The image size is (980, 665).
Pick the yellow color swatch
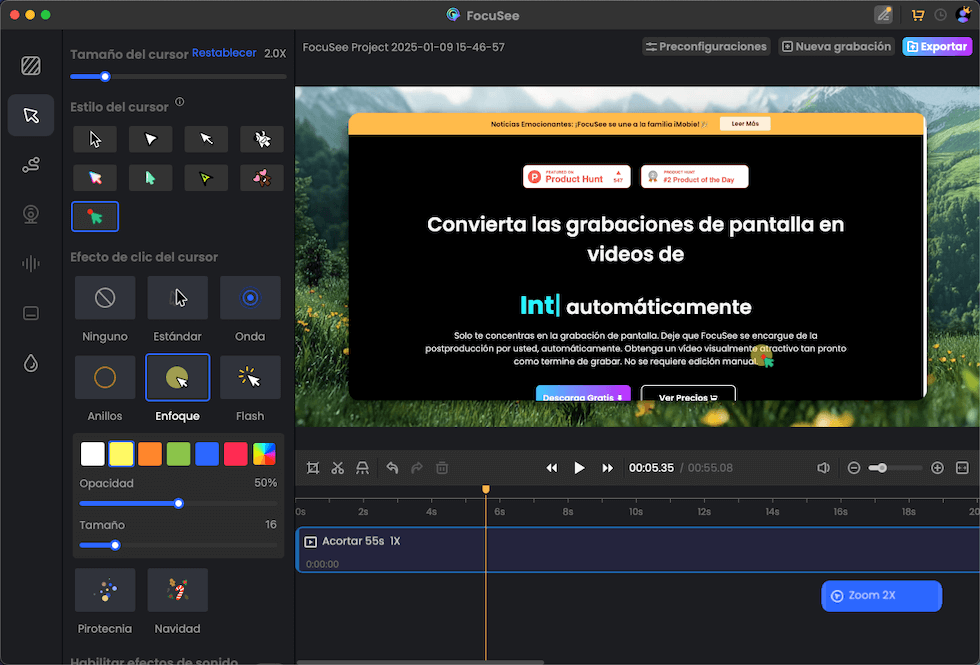coord(121,454)
